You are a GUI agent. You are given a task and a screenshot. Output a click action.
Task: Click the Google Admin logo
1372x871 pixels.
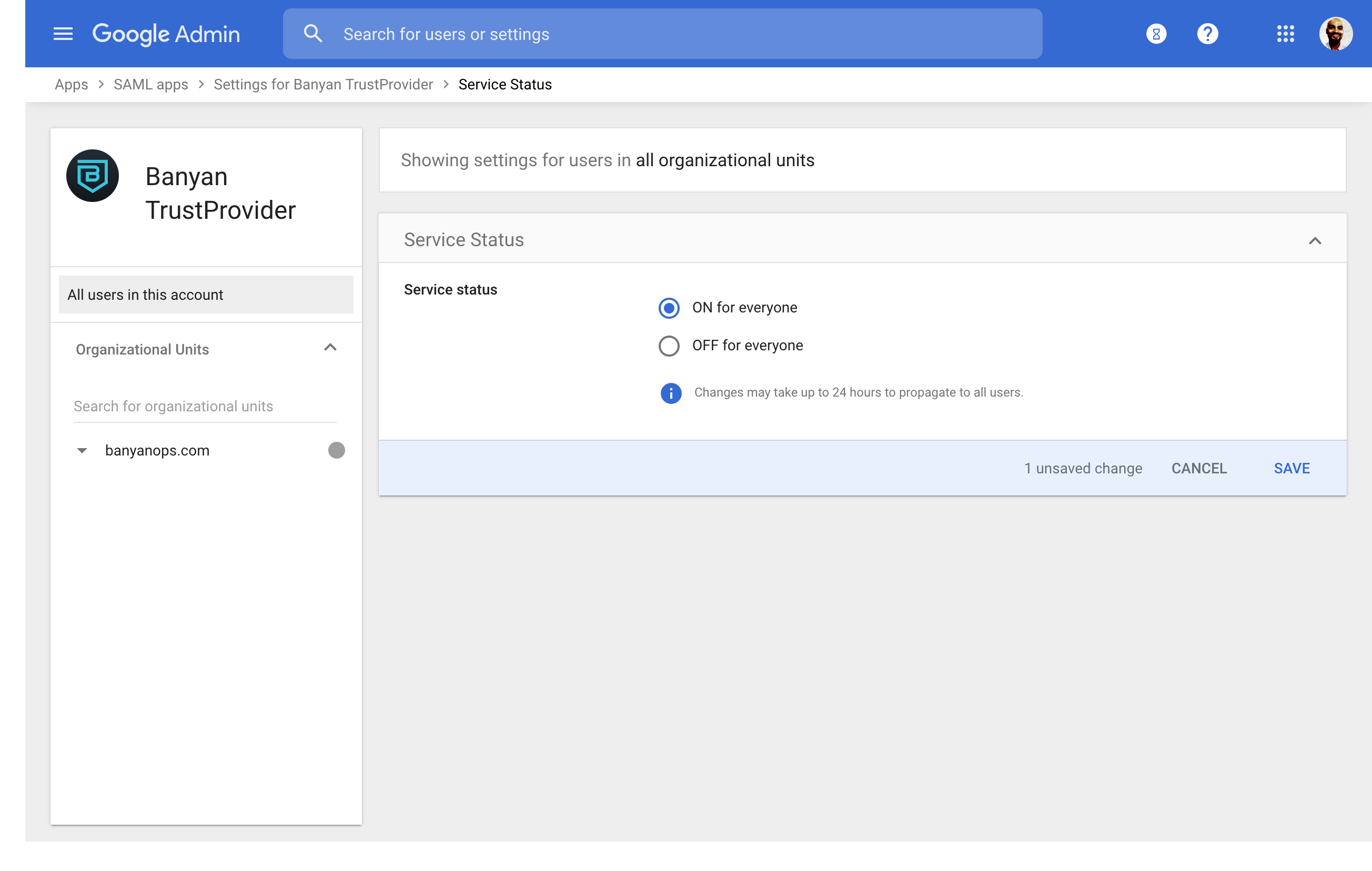tap(166, 34)
